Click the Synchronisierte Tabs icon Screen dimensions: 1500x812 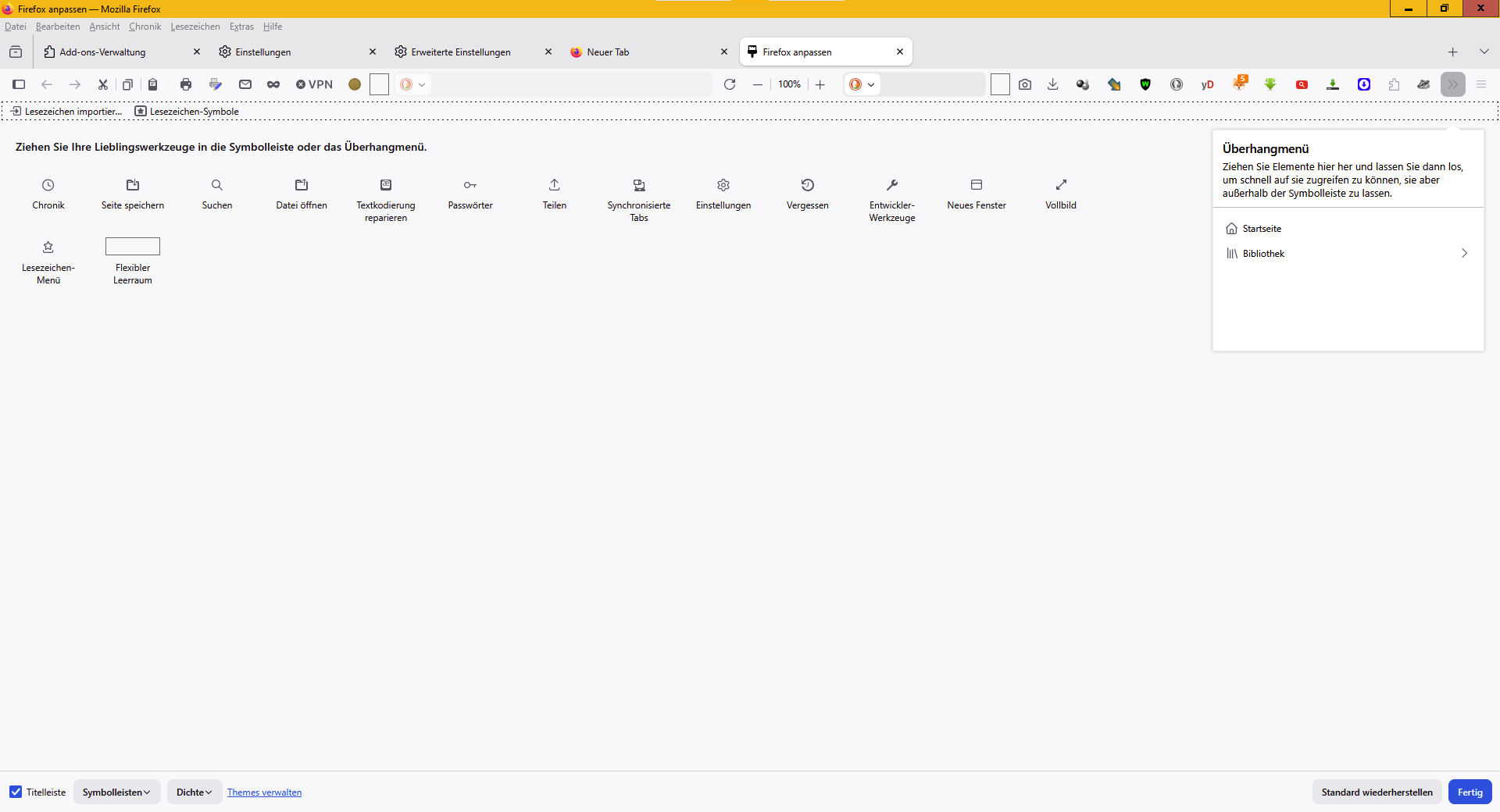click(x=639, y=185)
